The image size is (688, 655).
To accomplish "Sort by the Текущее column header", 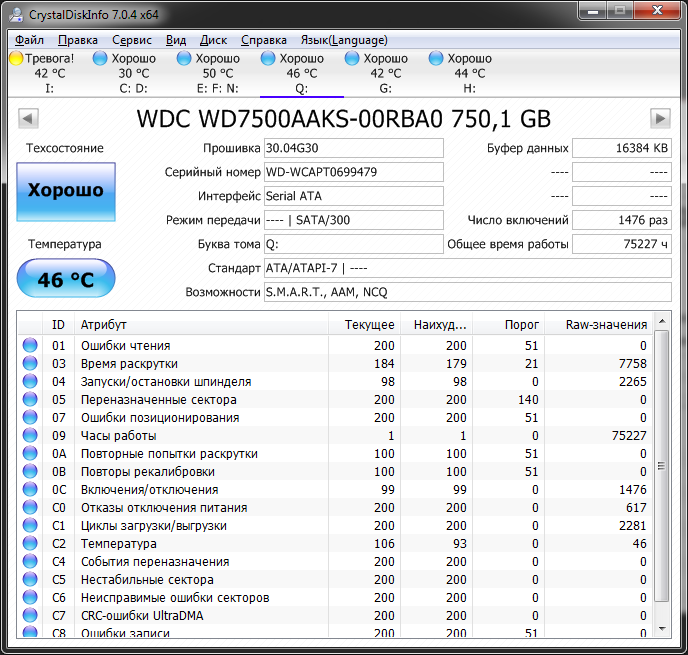I will [x=364, y=325].
